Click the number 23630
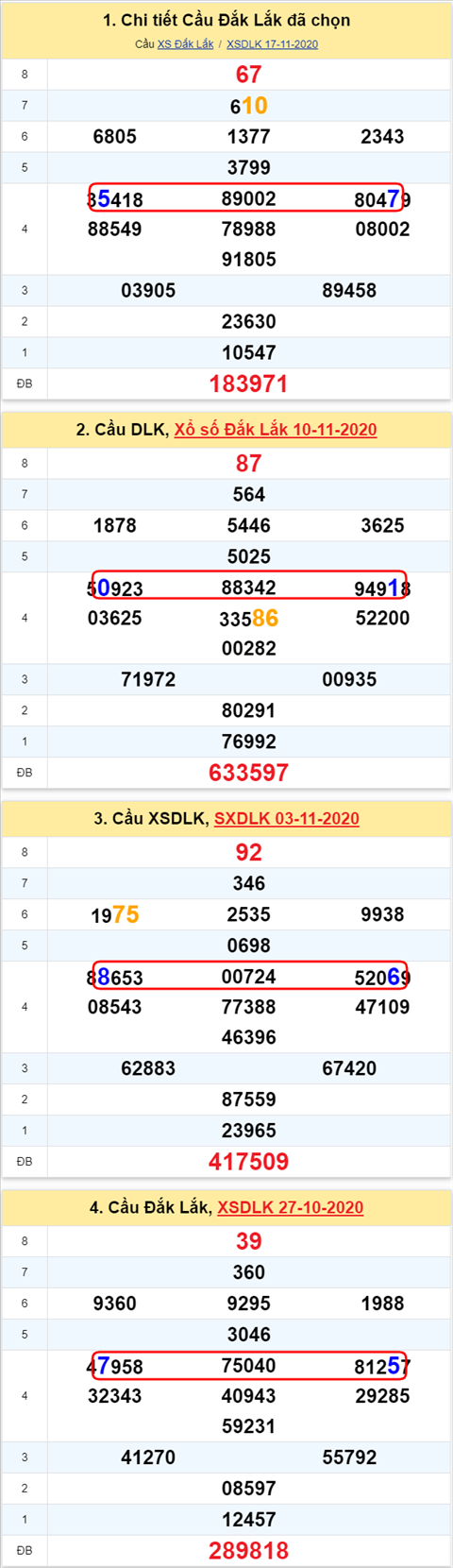This screenshot has height=1568, width=453. pos(249,322)
